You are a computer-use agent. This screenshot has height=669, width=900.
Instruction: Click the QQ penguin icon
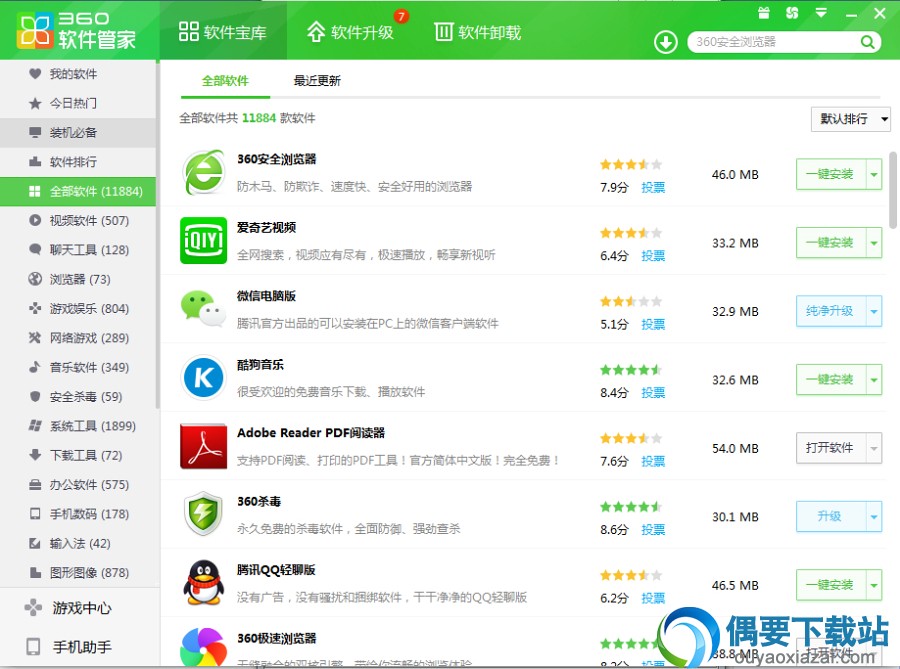(x=203, y=582)
